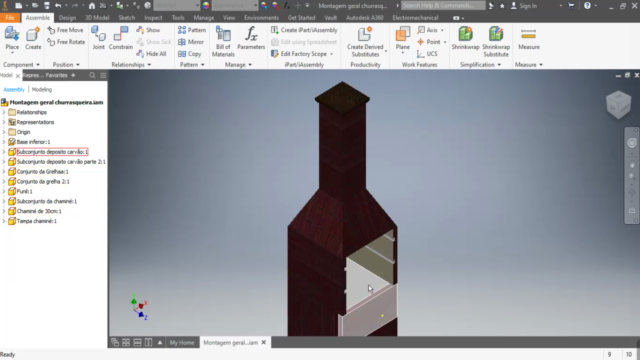
Task: Click Create iPart/iAssembly
Action: tap(304, 30)
